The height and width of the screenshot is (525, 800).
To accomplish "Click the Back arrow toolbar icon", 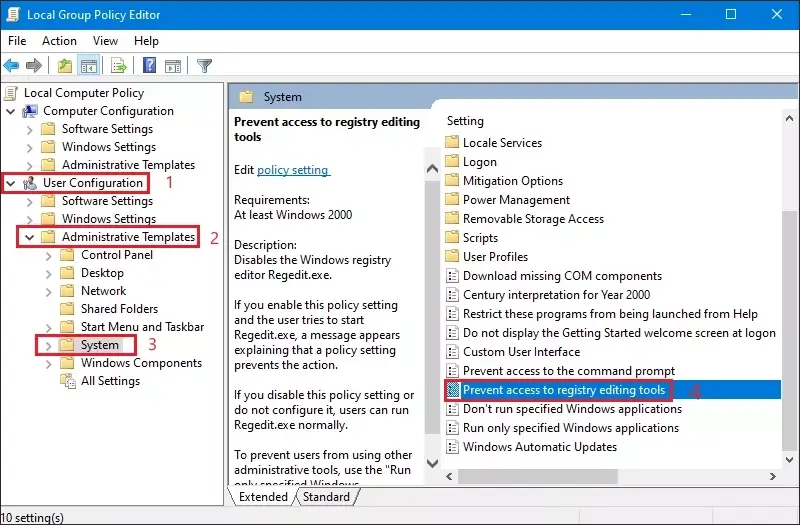I will click(x=11, y=65).
